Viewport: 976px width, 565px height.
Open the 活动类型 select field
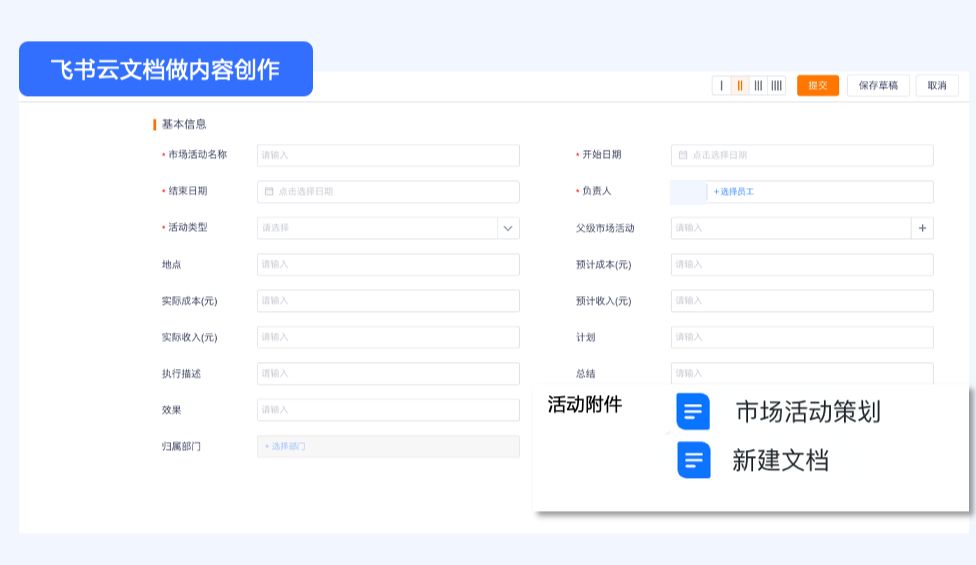pos(388,228)
